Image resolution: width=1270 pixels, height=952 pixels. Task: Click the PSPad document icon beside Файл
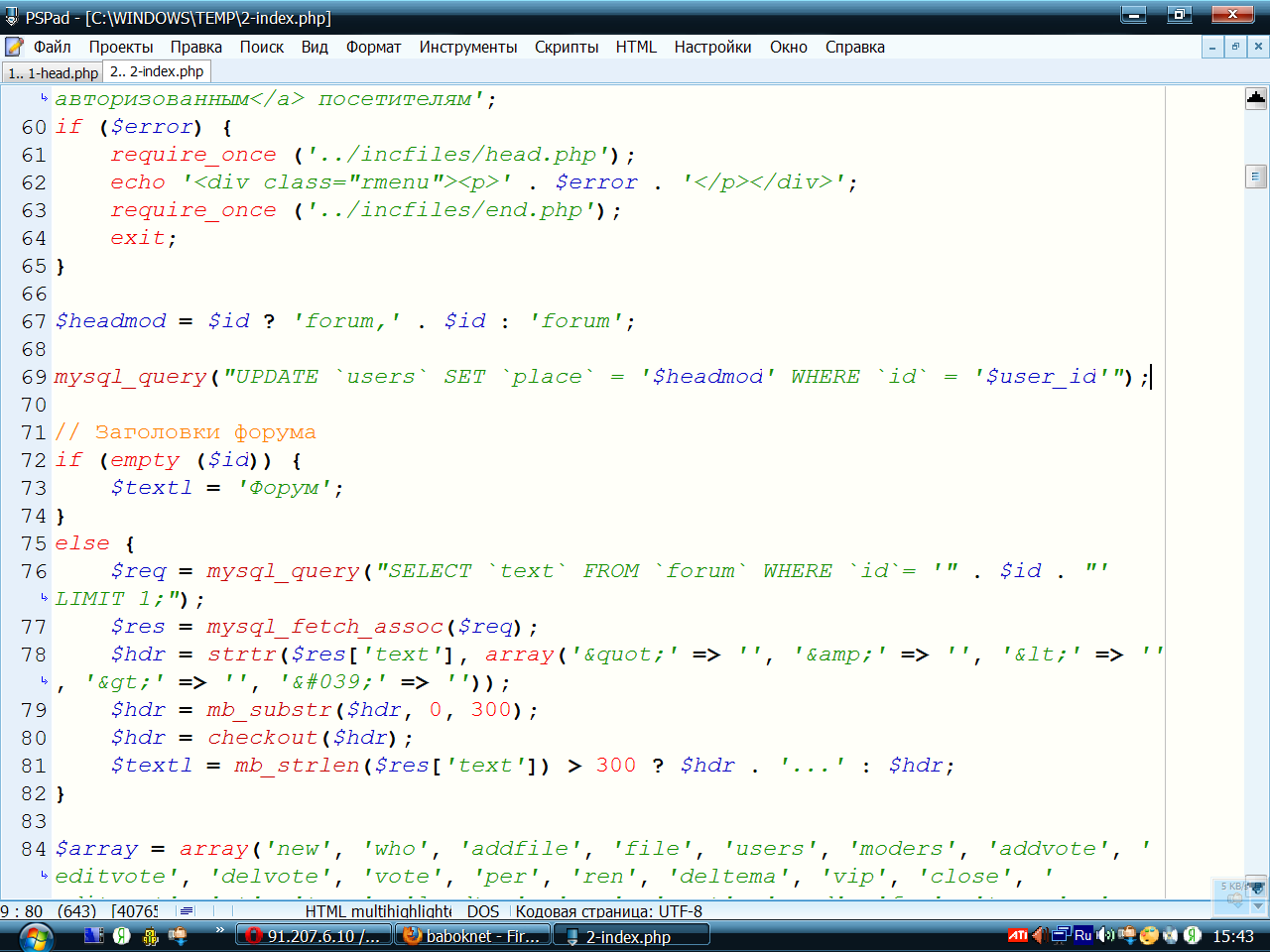point(14,47)
